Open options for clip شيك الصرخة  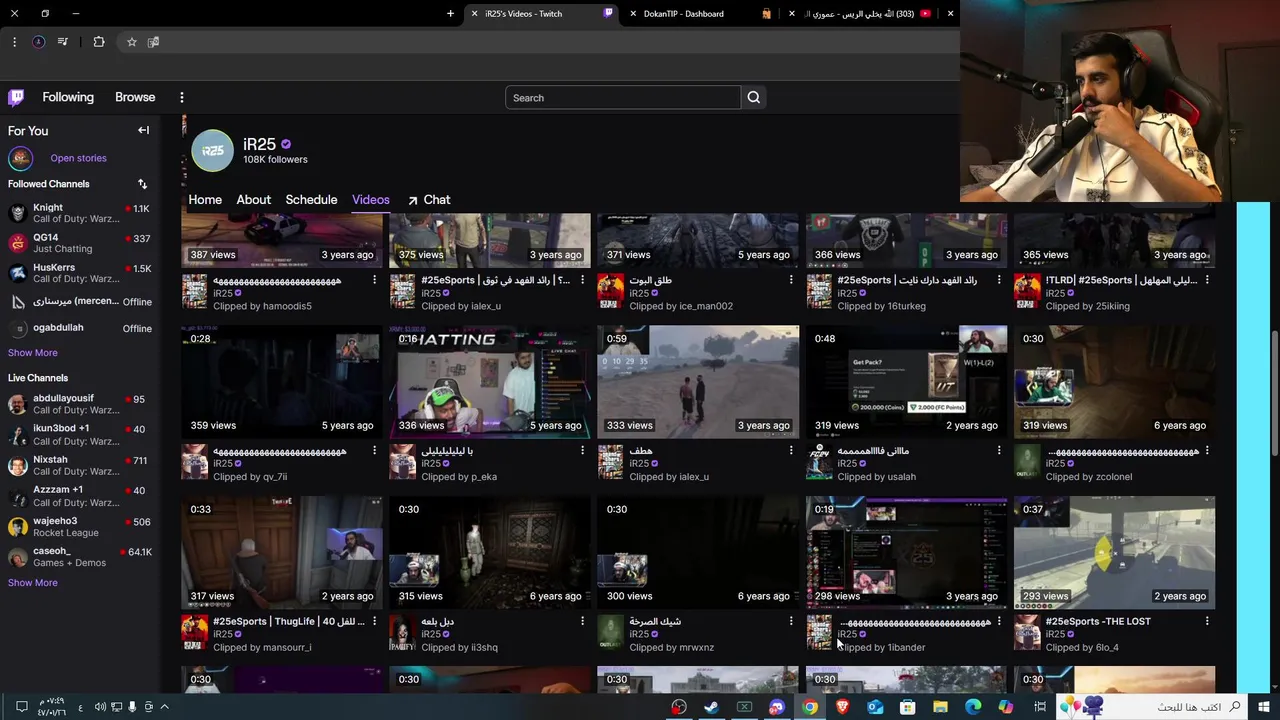click(791, 621)
